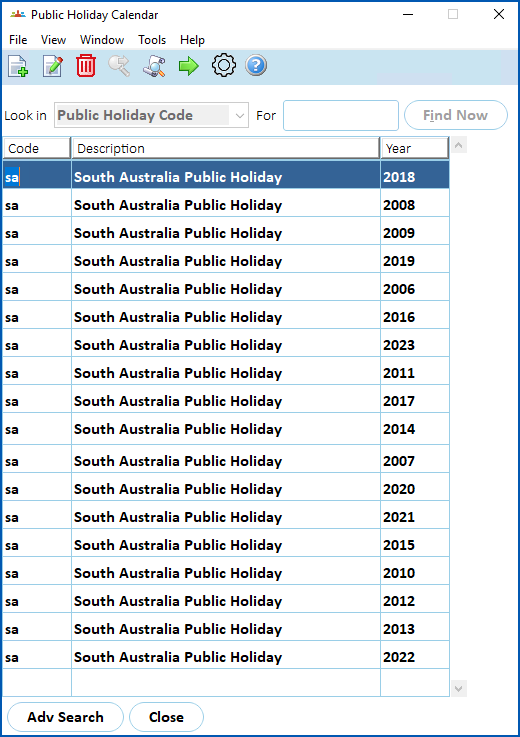Open the Help menu
Viewport: 520px width, 737px height.
(192, 40)
